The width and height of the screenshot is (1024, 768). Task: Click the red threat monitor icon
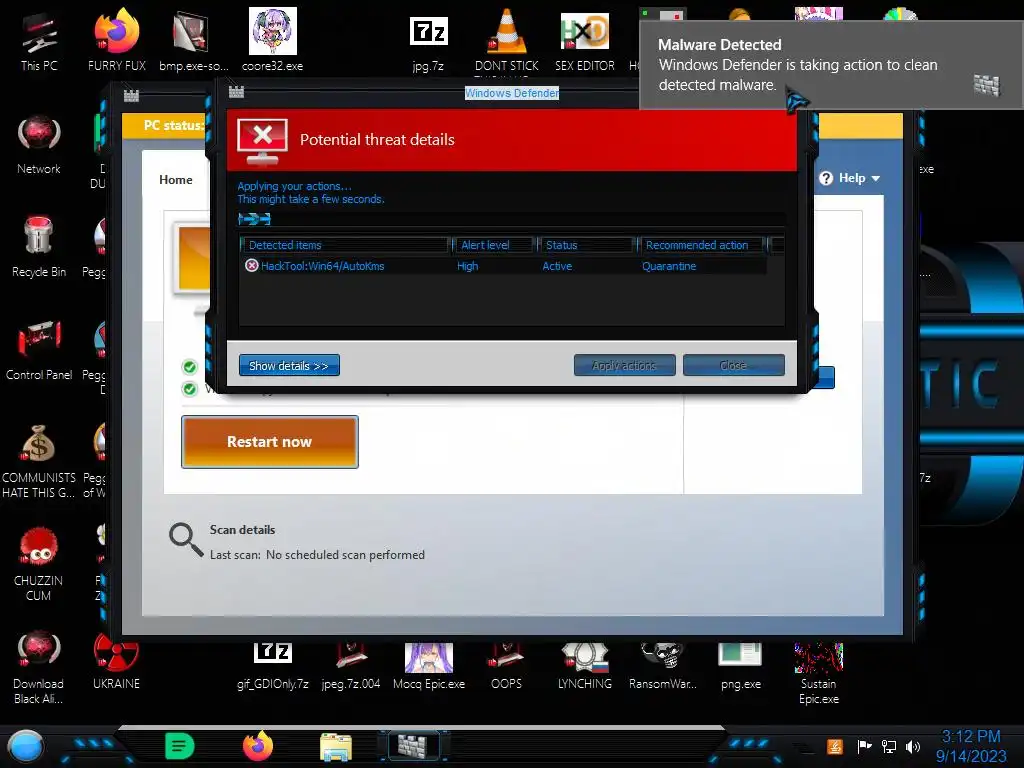tap(263, 140)
